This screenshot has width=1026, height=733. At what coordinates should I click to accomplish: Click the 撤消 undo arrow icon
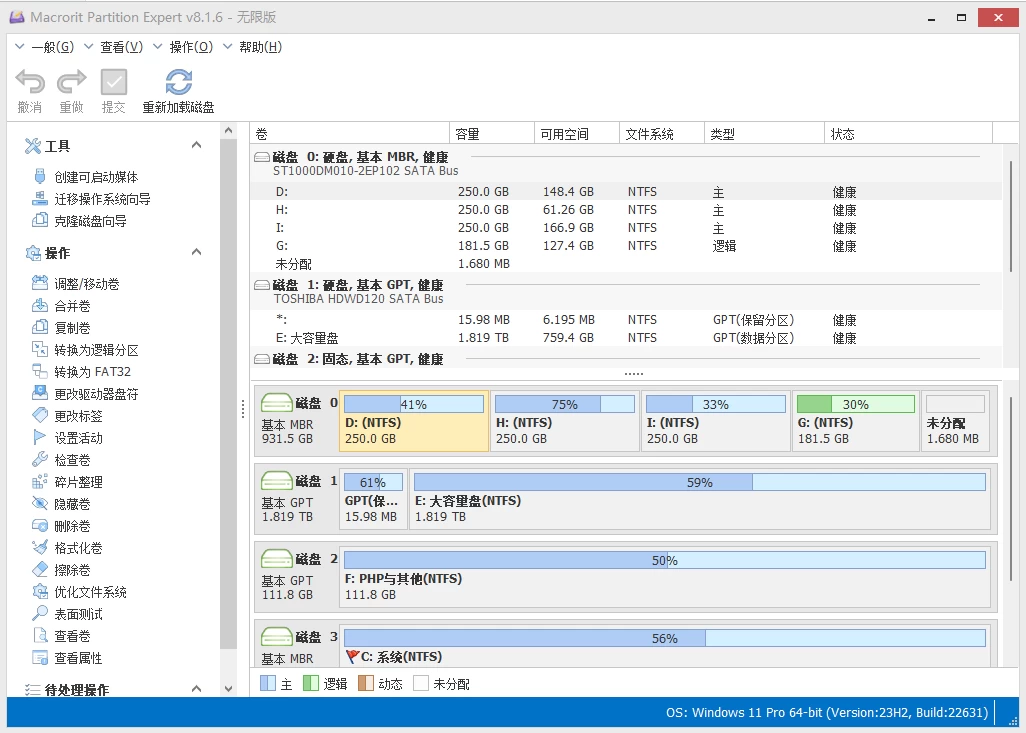coord(30,82)
